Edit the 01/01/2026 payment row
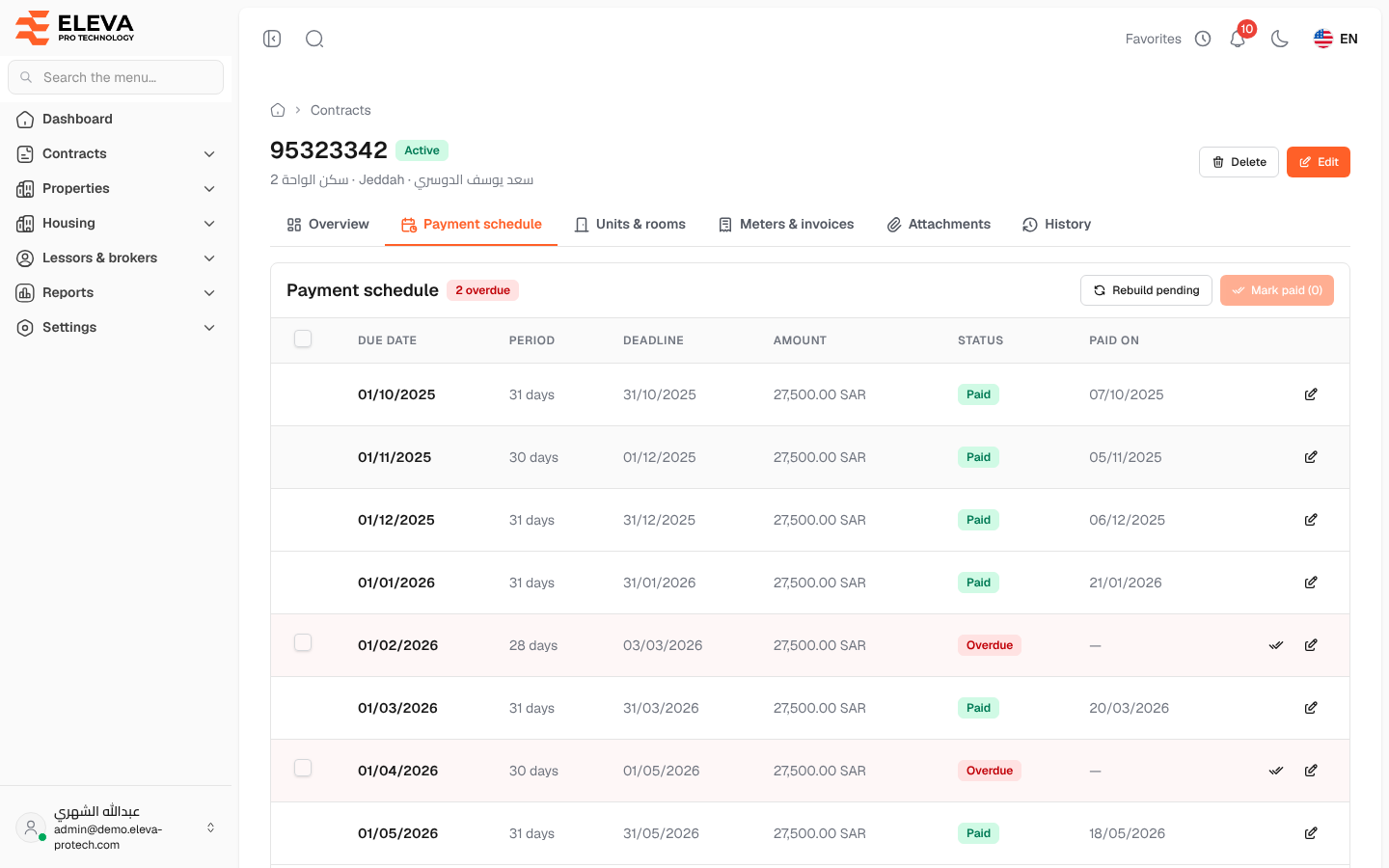This screenshot has height=868, width=1389. pyautogui.click(x=1311, y=583)
